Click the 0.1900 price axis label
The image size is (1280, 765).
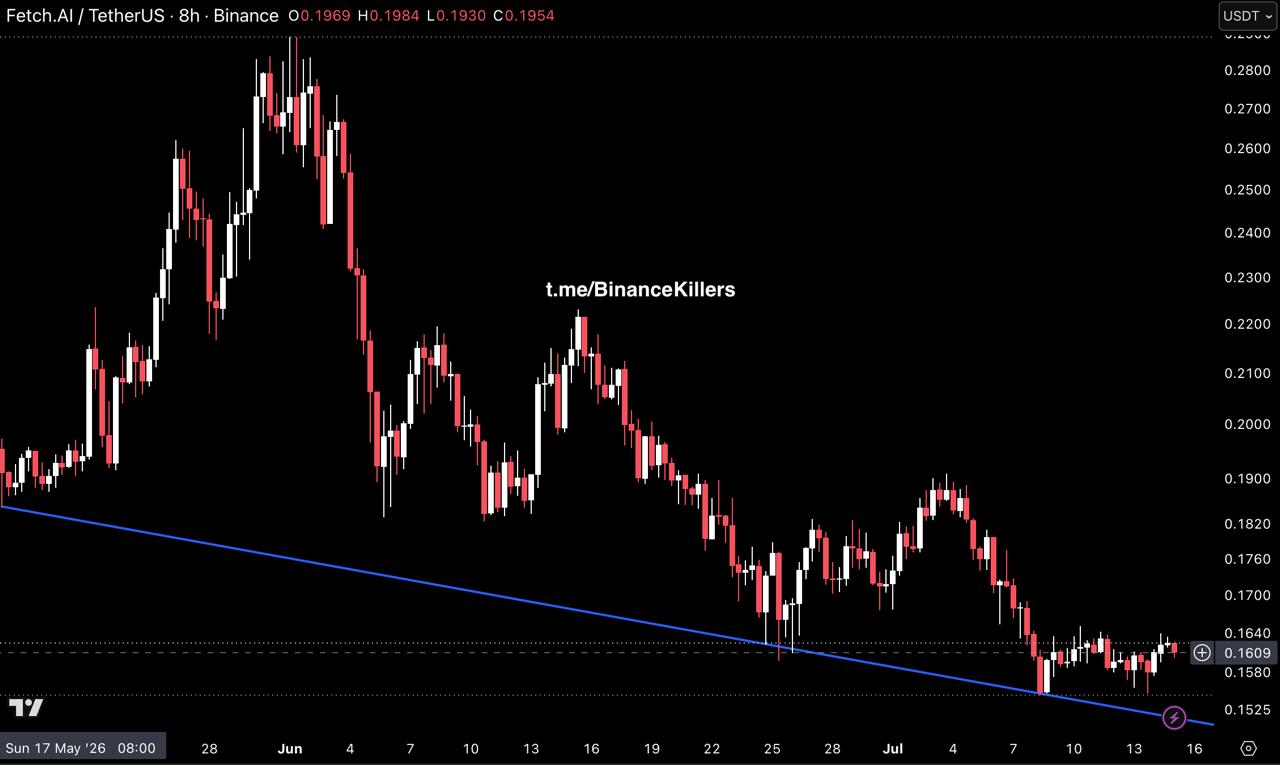(1247, 478)
